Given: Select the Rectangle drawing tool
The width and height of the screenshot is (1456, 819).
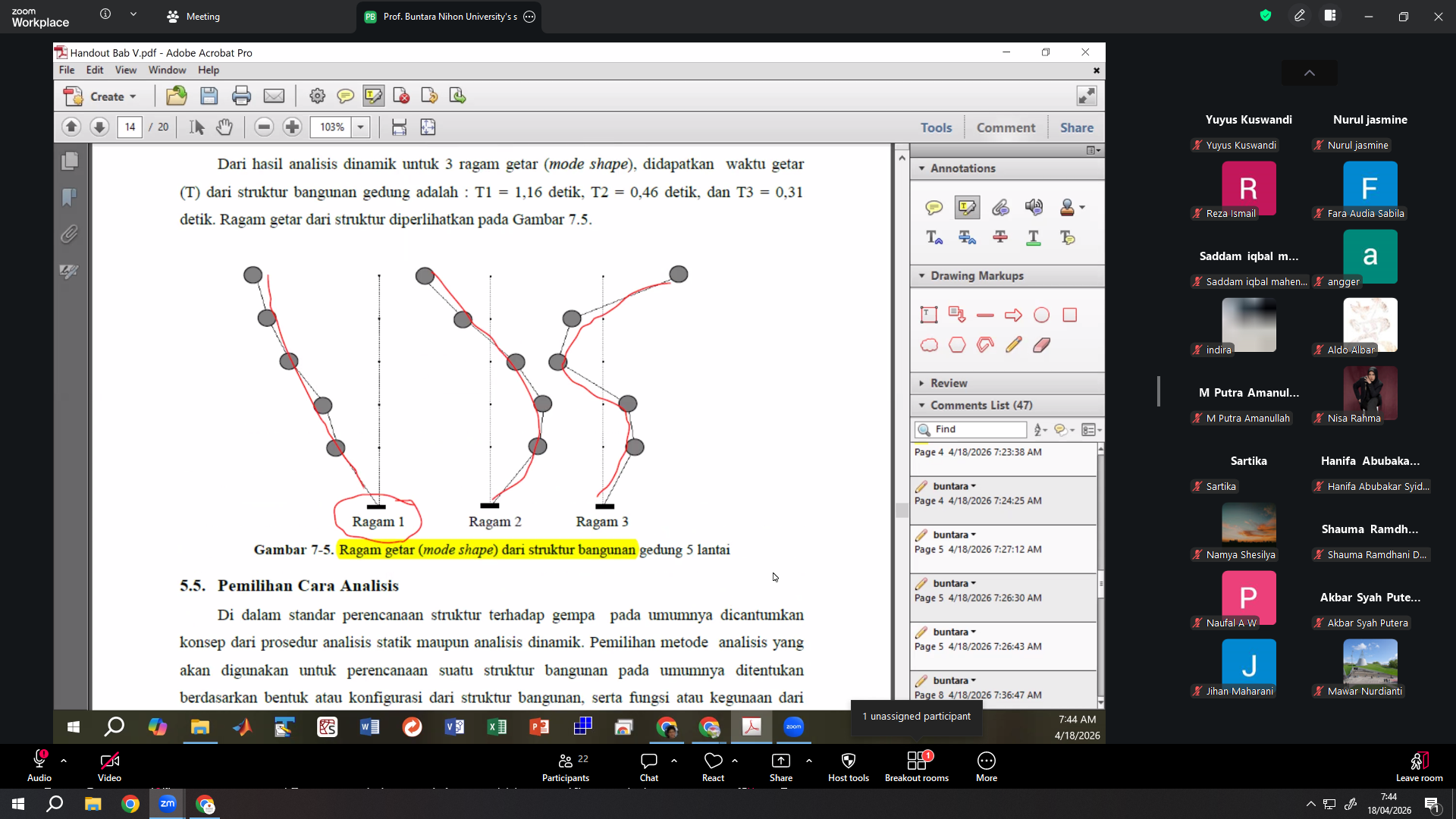Looking at the screenshot, I should click(x=1070, y=315).
